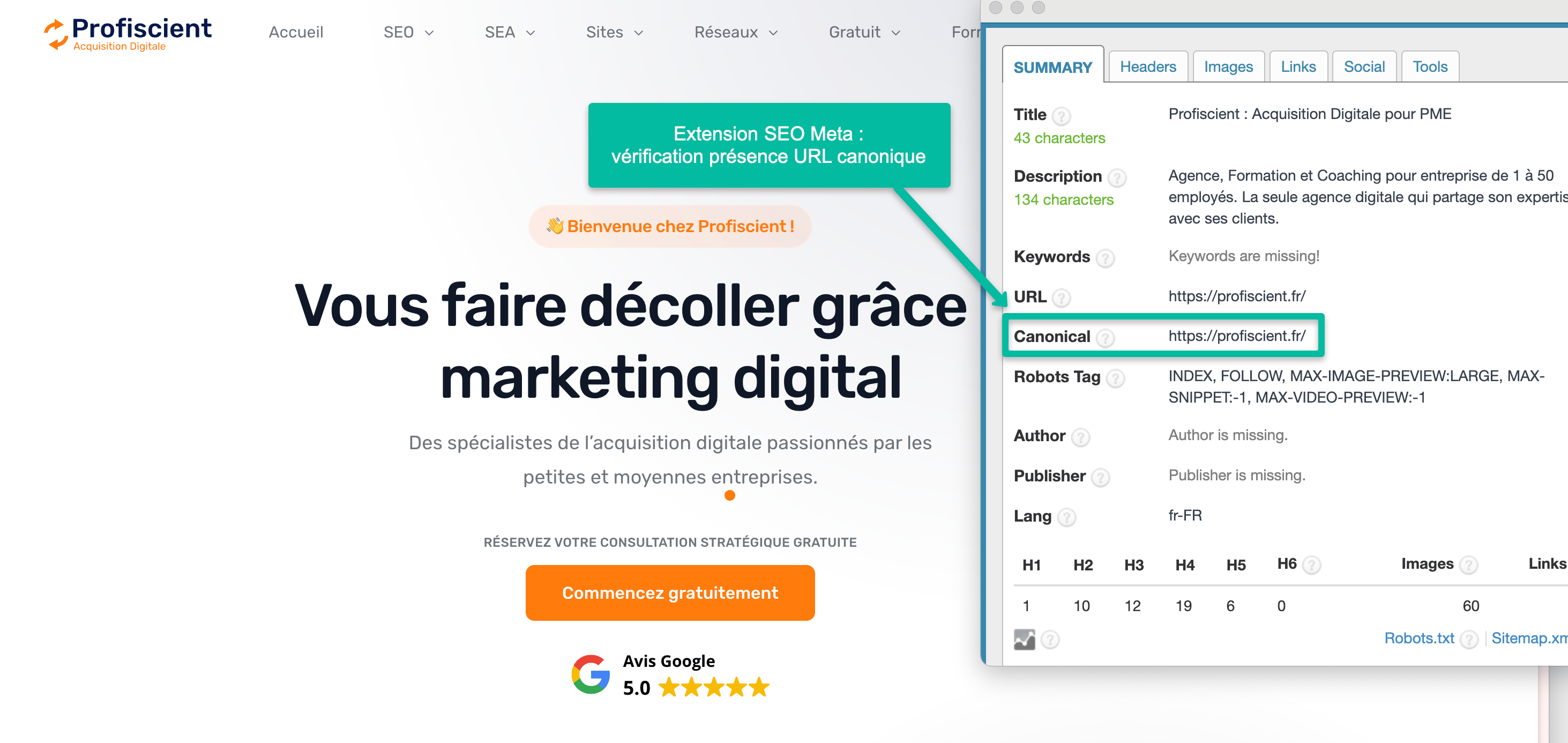Click help icon next to chart icon

pyautogui.click(x=1050, y=640)
